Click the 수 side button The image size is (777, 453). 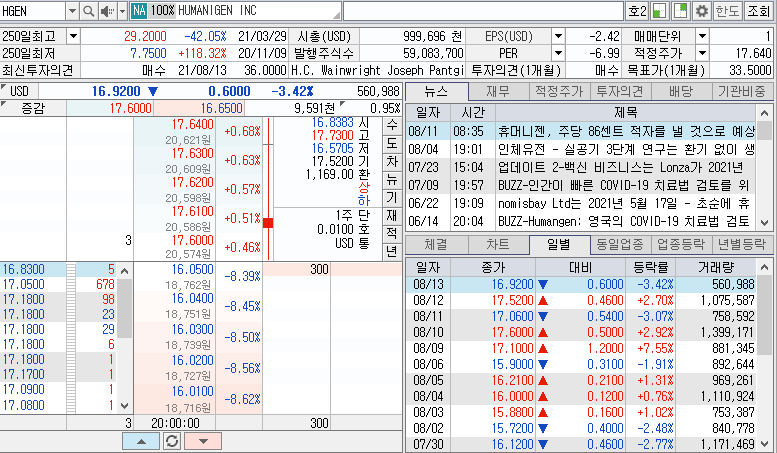coord(392,125)
